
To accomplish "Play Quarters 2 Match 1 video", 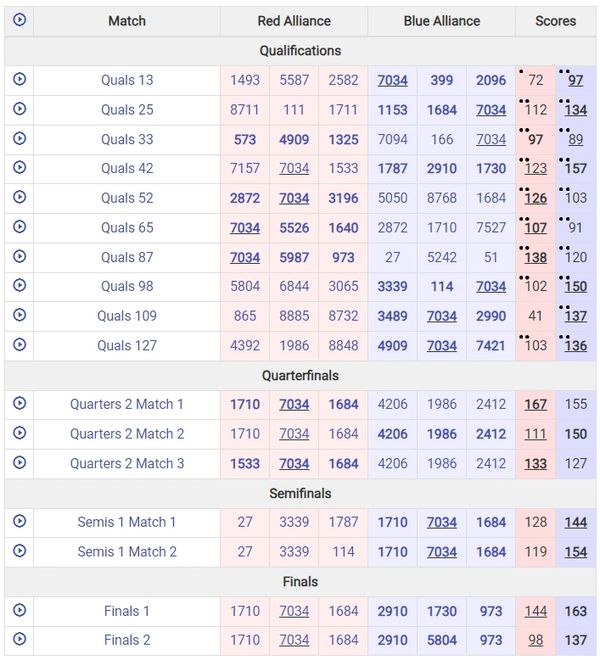I will [x=19, y=404].
